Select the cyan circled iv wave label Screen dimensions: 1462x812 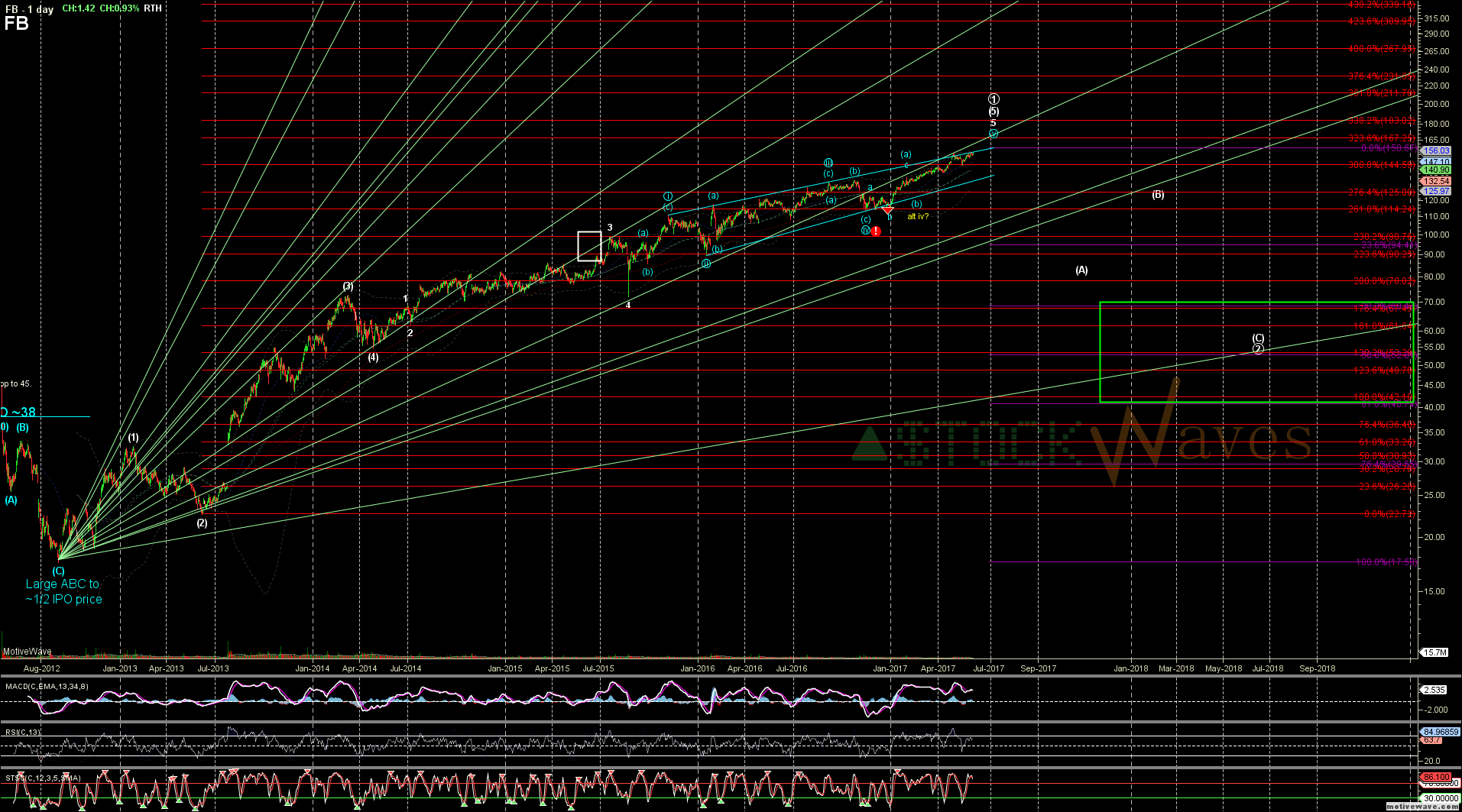coord(866,230)
